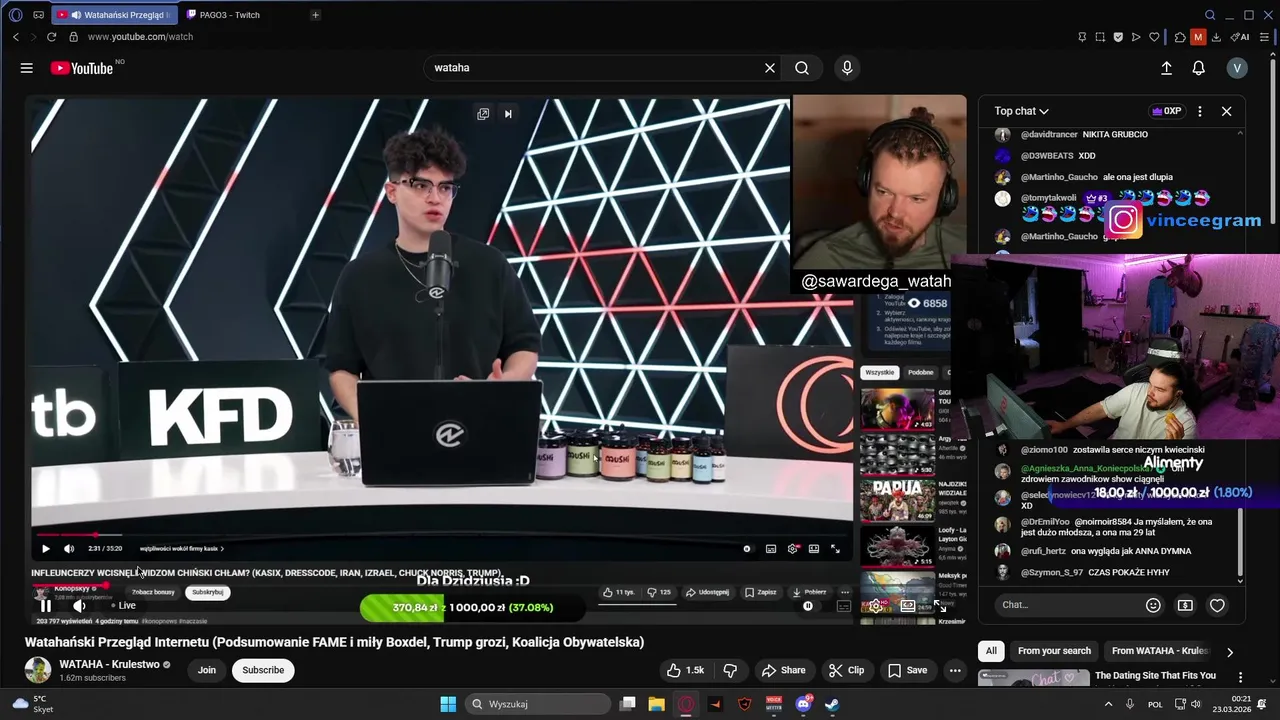Click the 0XP crown badge in chat
The image size is (1280, 720).
click(x=1167, y=111)
